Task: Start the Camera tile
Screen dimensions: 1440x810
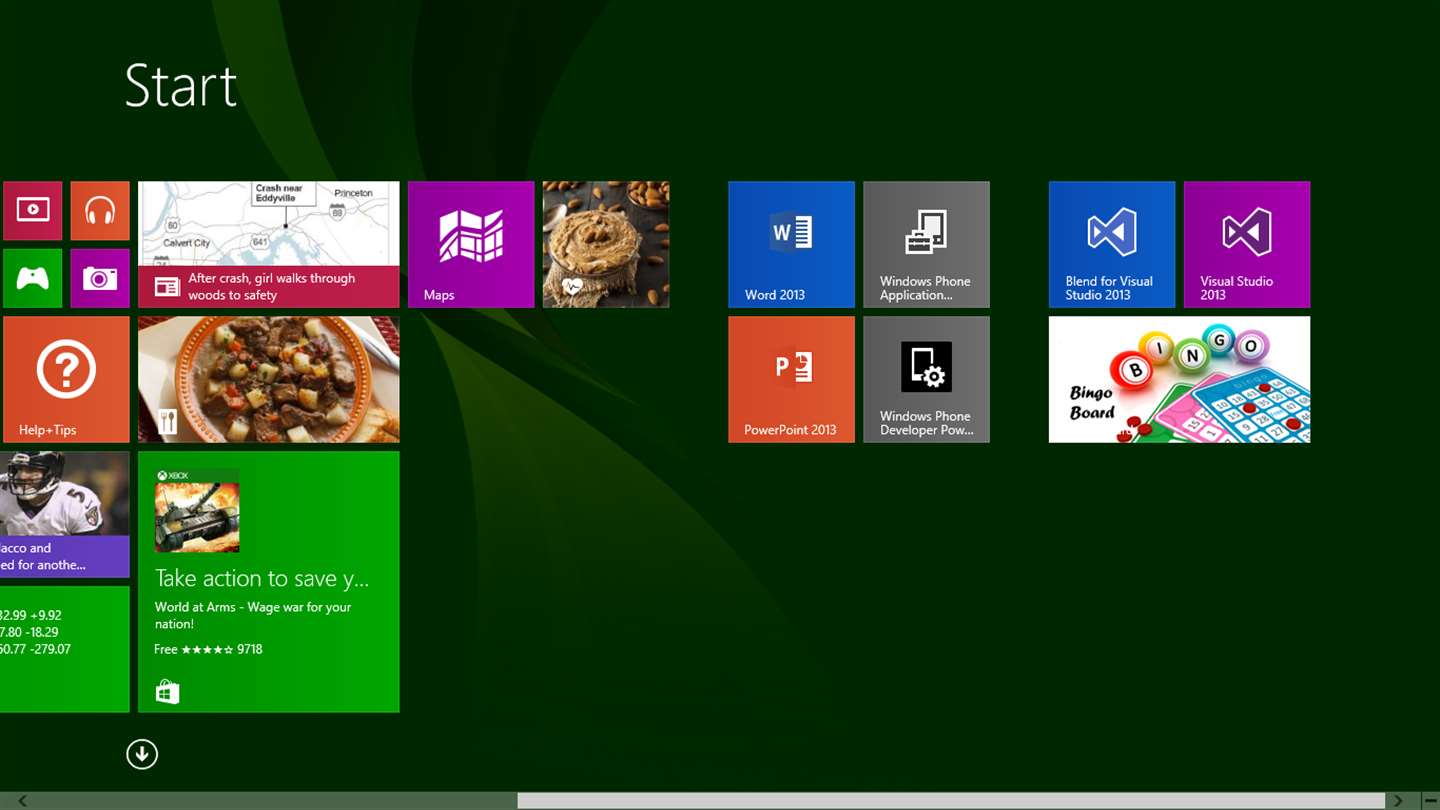Action: [x=100, y=278]
